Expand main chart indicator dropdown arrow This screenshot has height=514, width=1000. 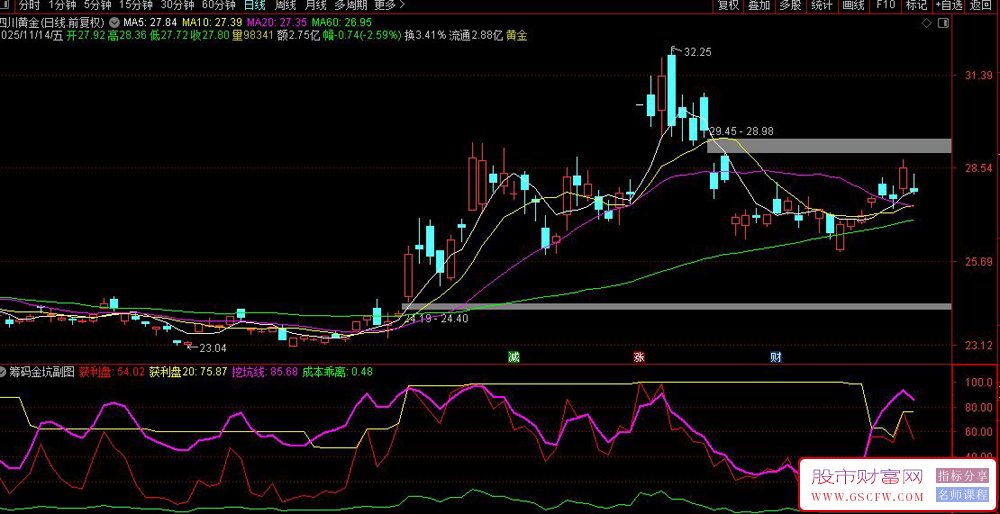114,22
